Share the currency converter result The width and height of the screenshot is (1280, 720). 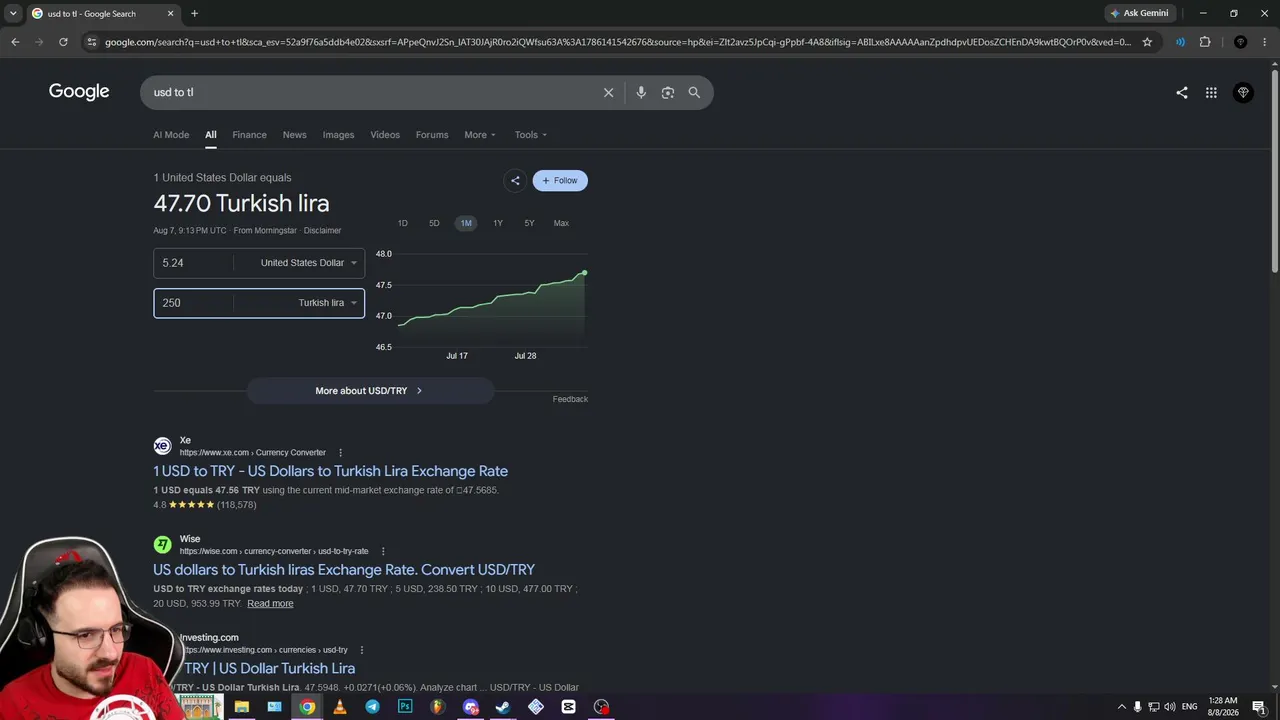coord(515,180)
